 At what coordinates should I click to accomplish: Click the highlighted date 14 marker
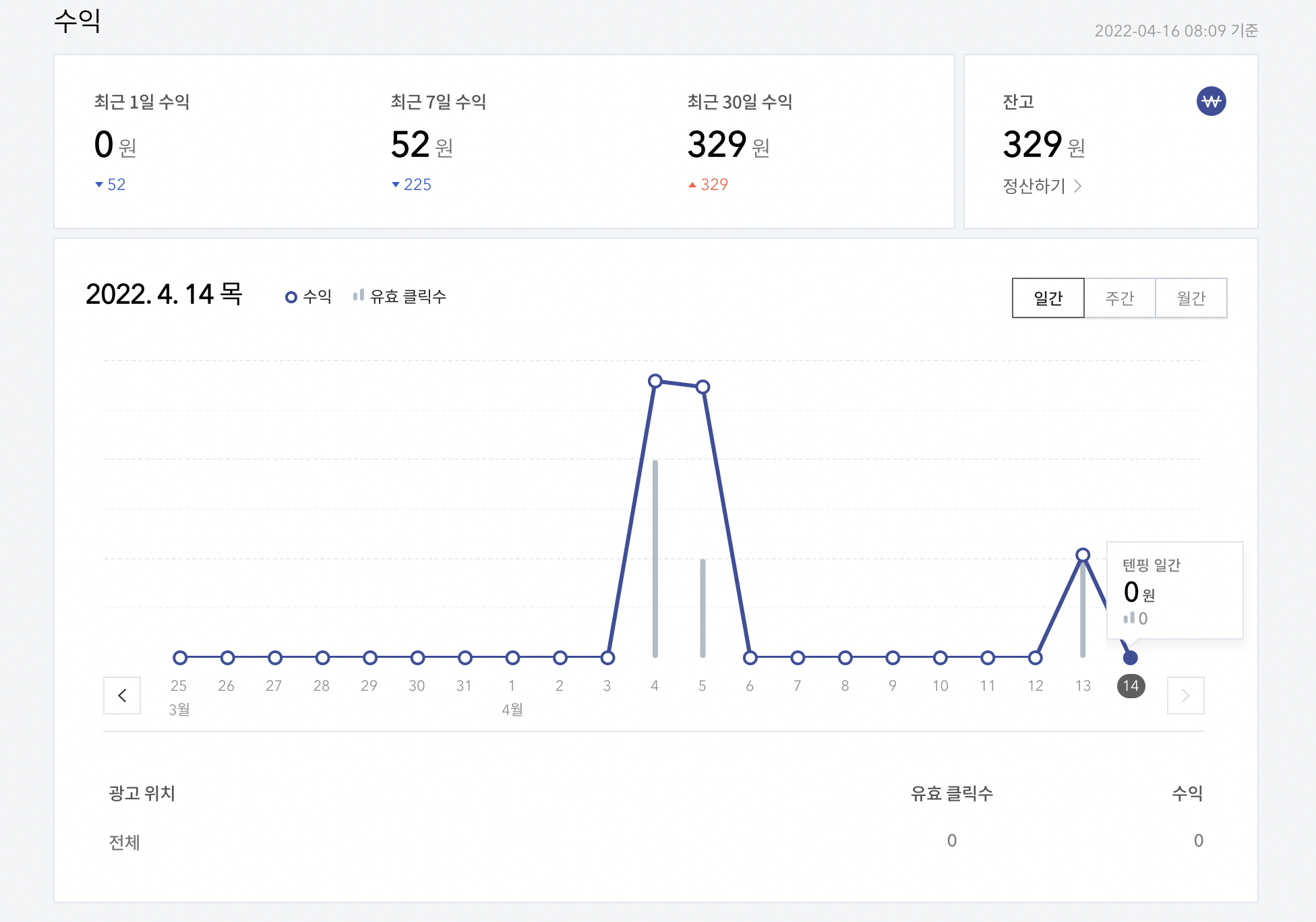1131,686
